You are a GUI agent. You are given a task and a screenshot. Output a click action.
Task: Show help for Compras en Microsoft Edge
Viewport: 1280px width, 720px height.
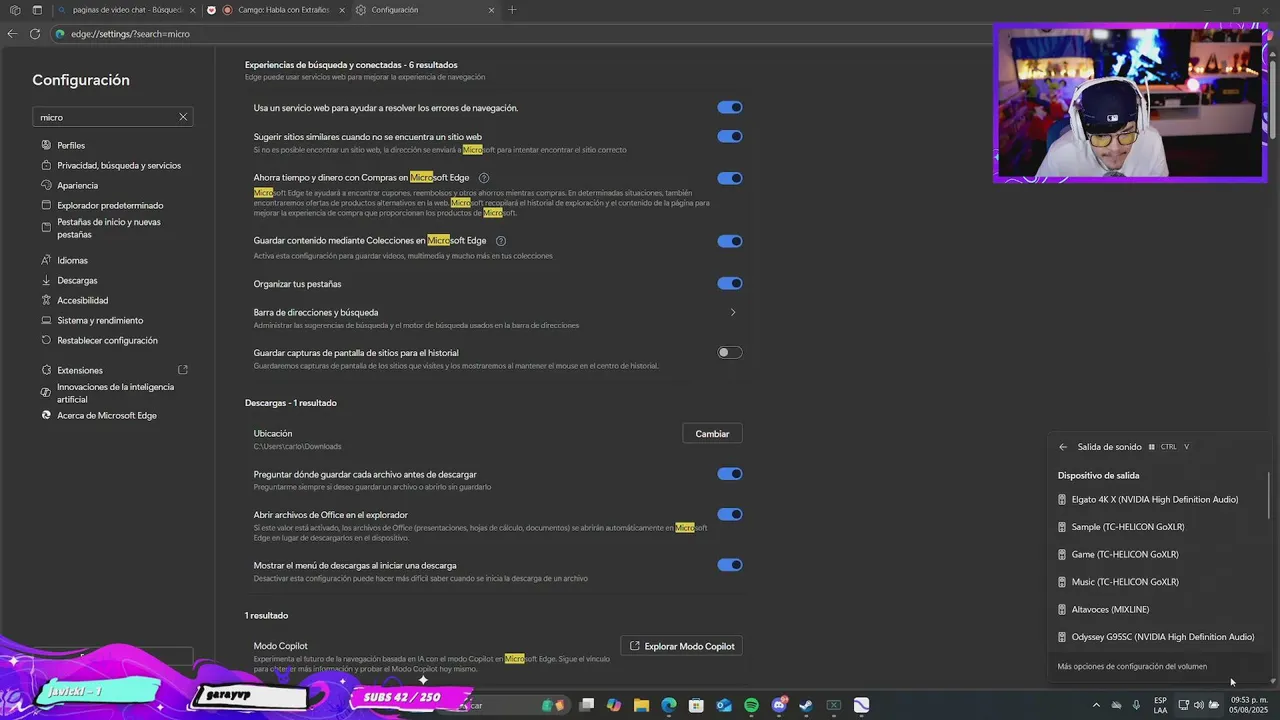click(x=484, y=178)
